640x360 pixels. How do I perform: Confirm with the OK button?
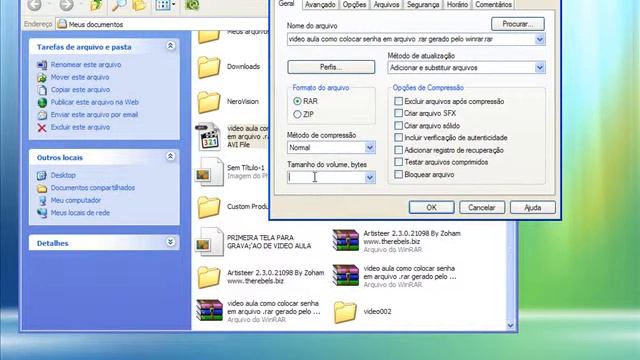(x=431, y=207)
